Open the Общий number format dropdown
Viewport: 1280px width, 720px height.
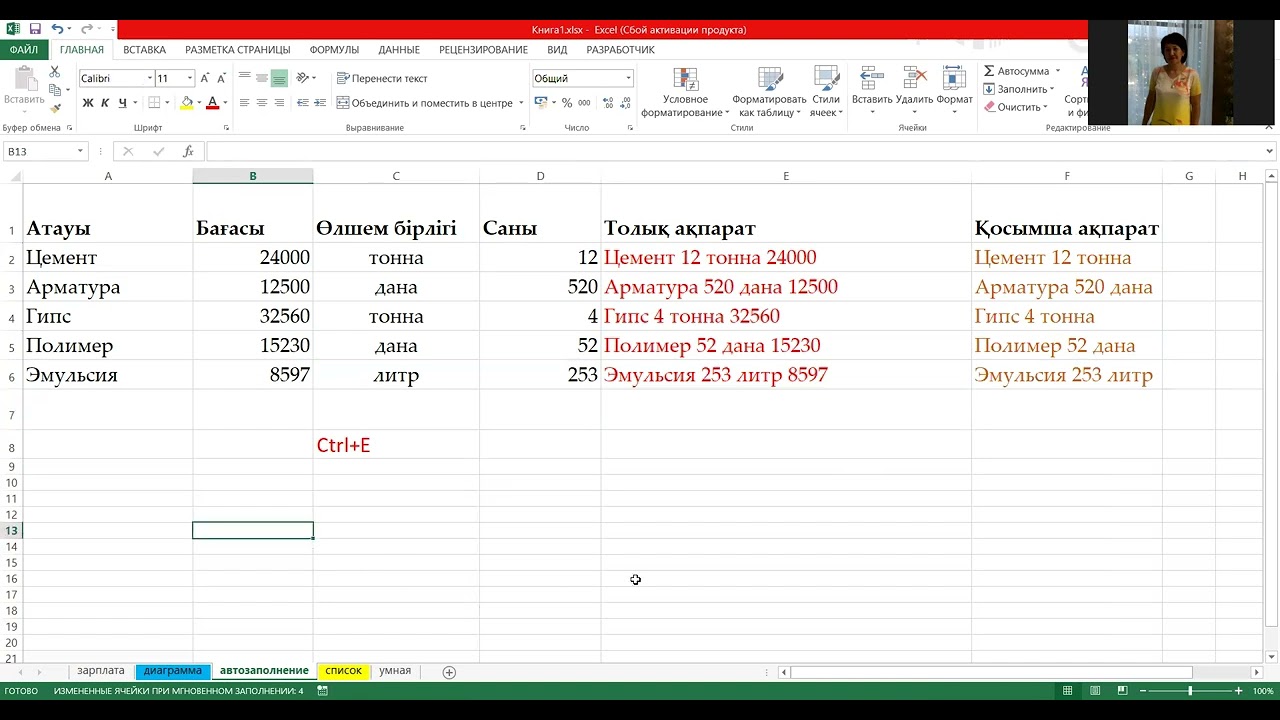pyautogui.click(x=628, y=78)
